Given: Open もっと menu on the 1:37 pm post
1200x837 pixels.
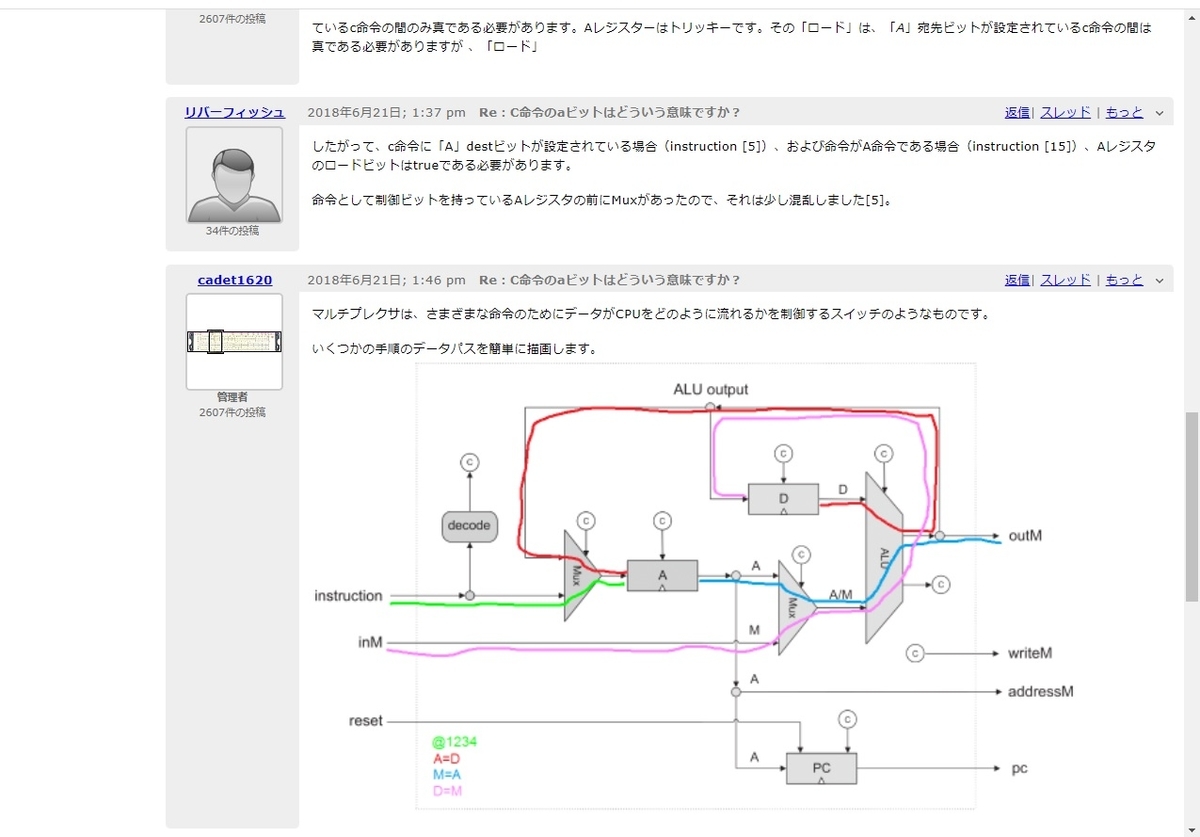Looking at the screenshot, I should pos(1124,112).
